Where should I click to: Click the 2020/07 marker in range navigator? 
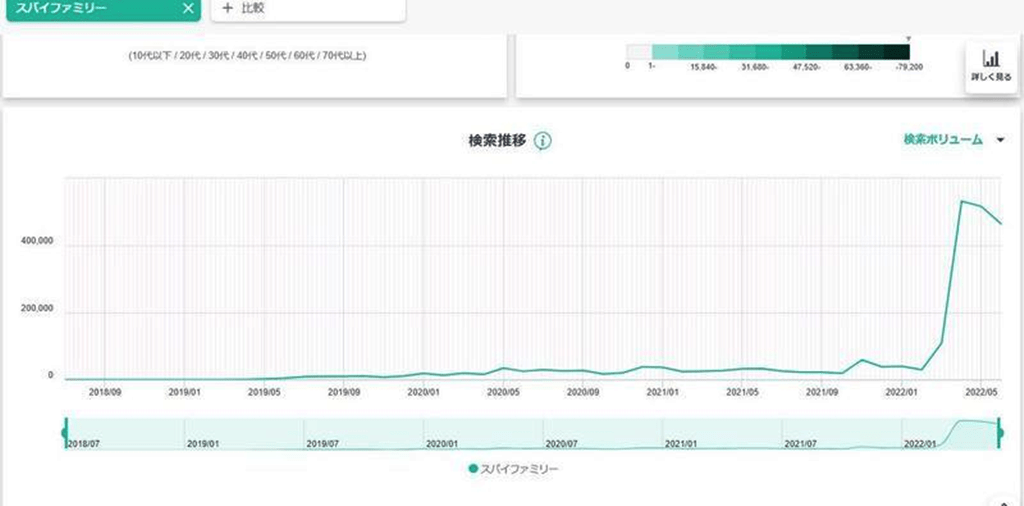pyautogui.click(x=562, y=443)
